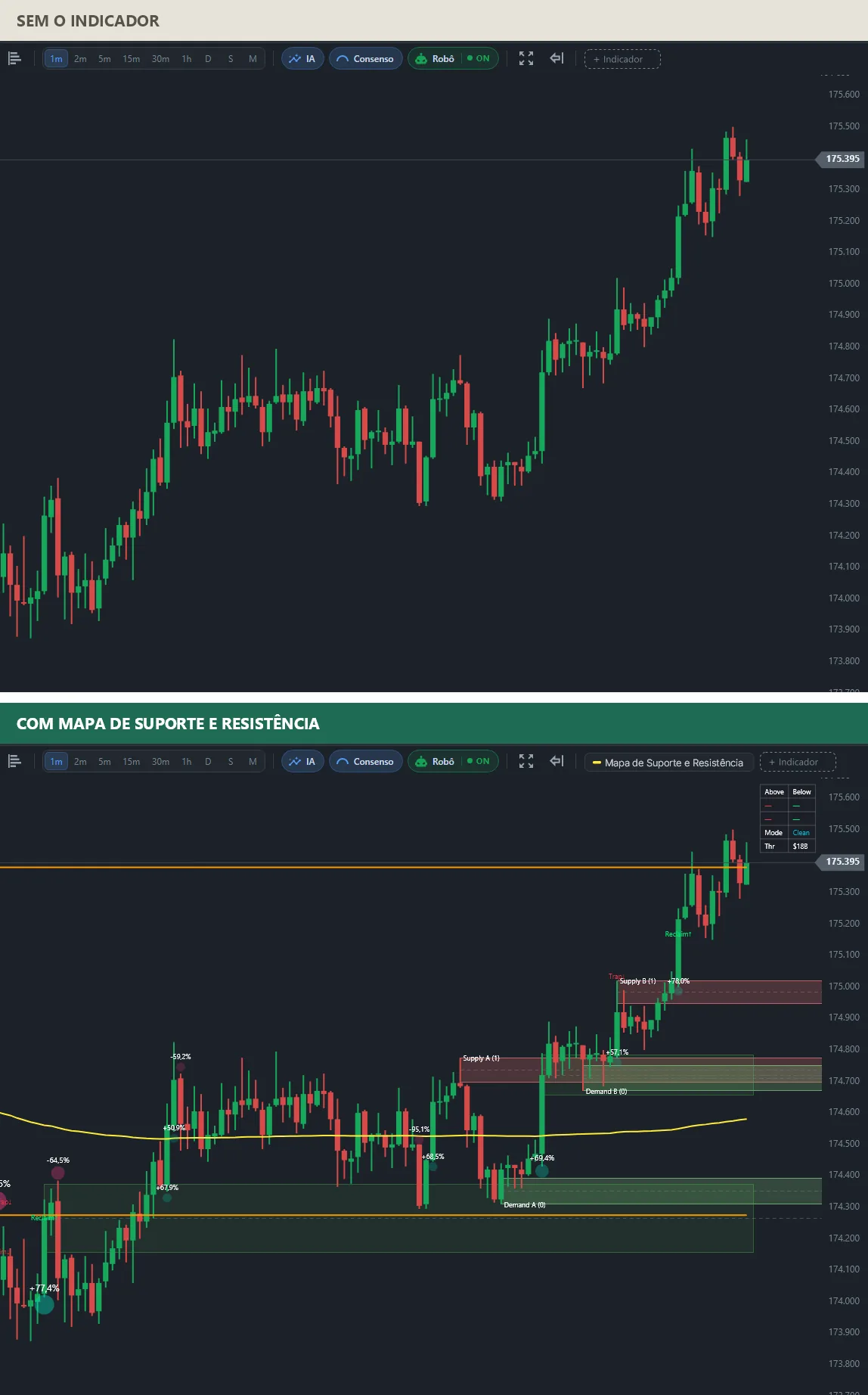Click + Indicador in the COM MAPA DE SUPORTE chart
The width and height of the screenshot is (868, 1395).
coord(798,763)
